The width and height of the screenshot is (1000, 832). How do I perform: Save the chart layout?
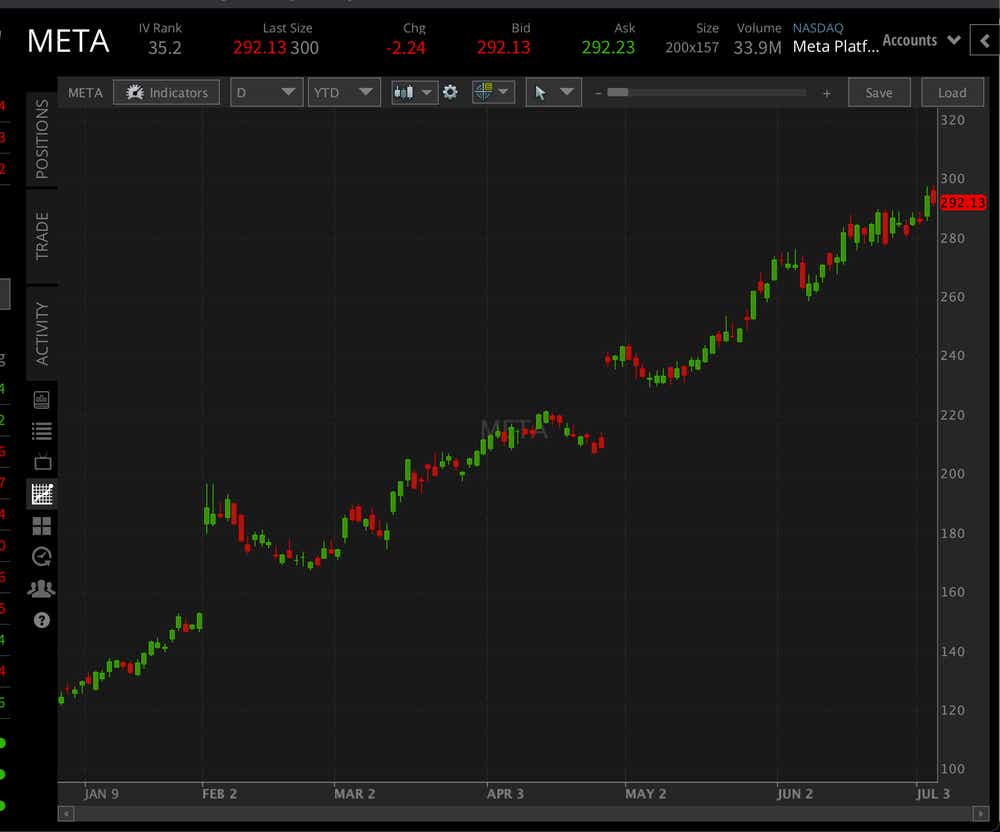[879, 92]
